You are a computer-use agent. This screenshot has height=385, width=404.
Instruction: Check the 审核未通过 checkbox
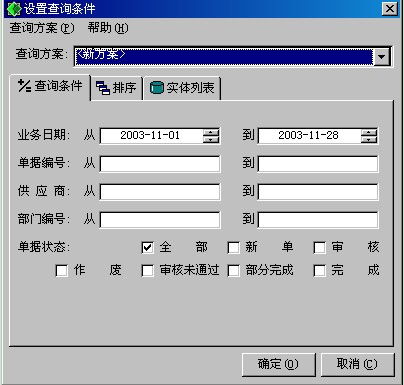tap(147, 271)
